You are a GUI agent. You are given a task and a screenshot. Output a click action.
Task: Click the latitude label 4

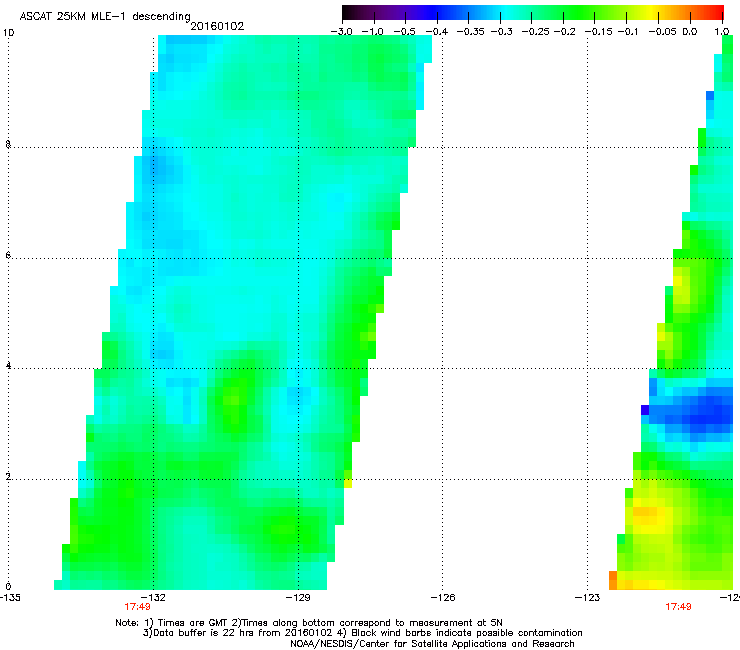(x=8, y=365)
